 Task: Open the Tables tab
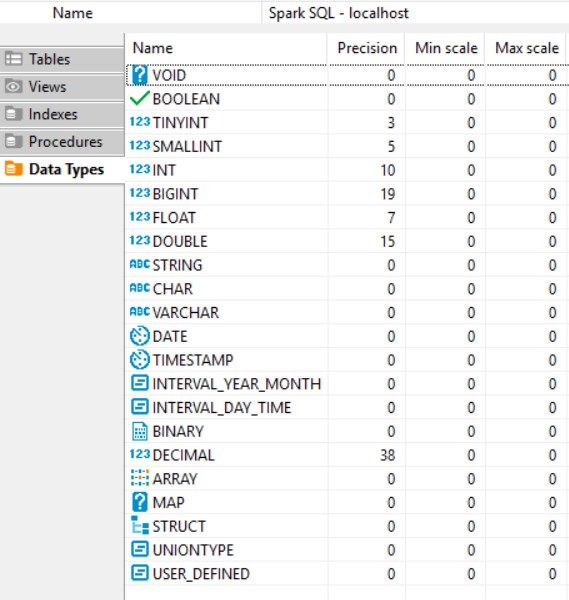pos(62,59)
